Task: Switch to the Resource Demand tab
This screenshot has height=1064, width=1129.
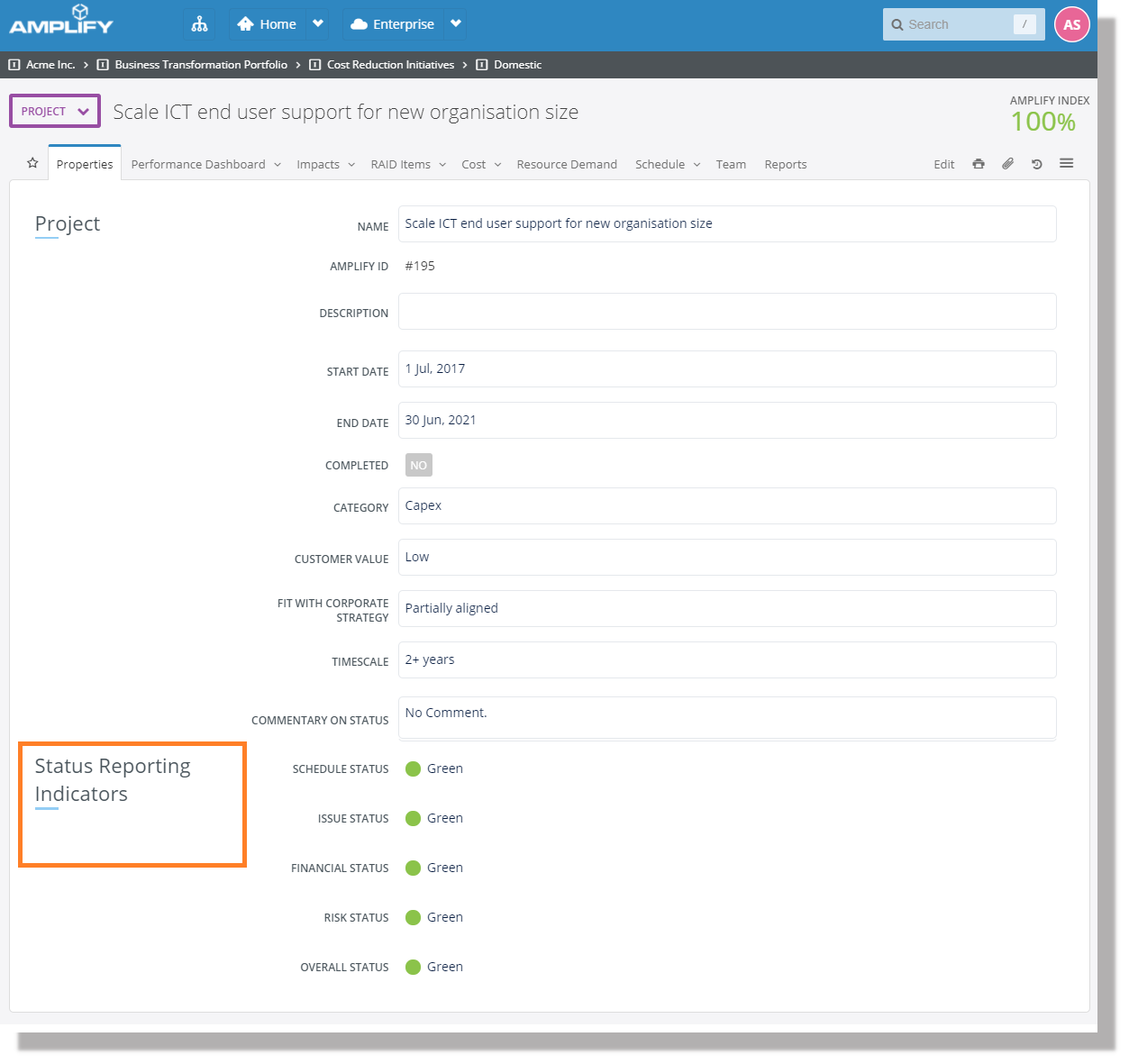Action: 567,164
